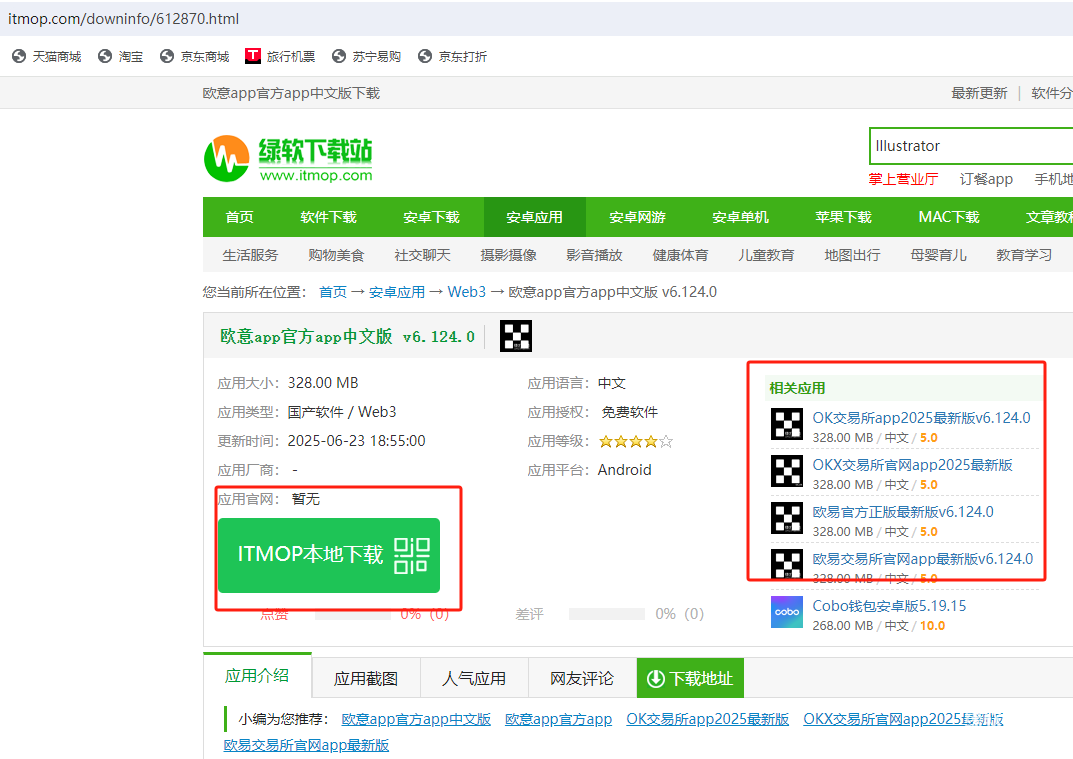Click the 天猫商城 bookmark icon

18,57
